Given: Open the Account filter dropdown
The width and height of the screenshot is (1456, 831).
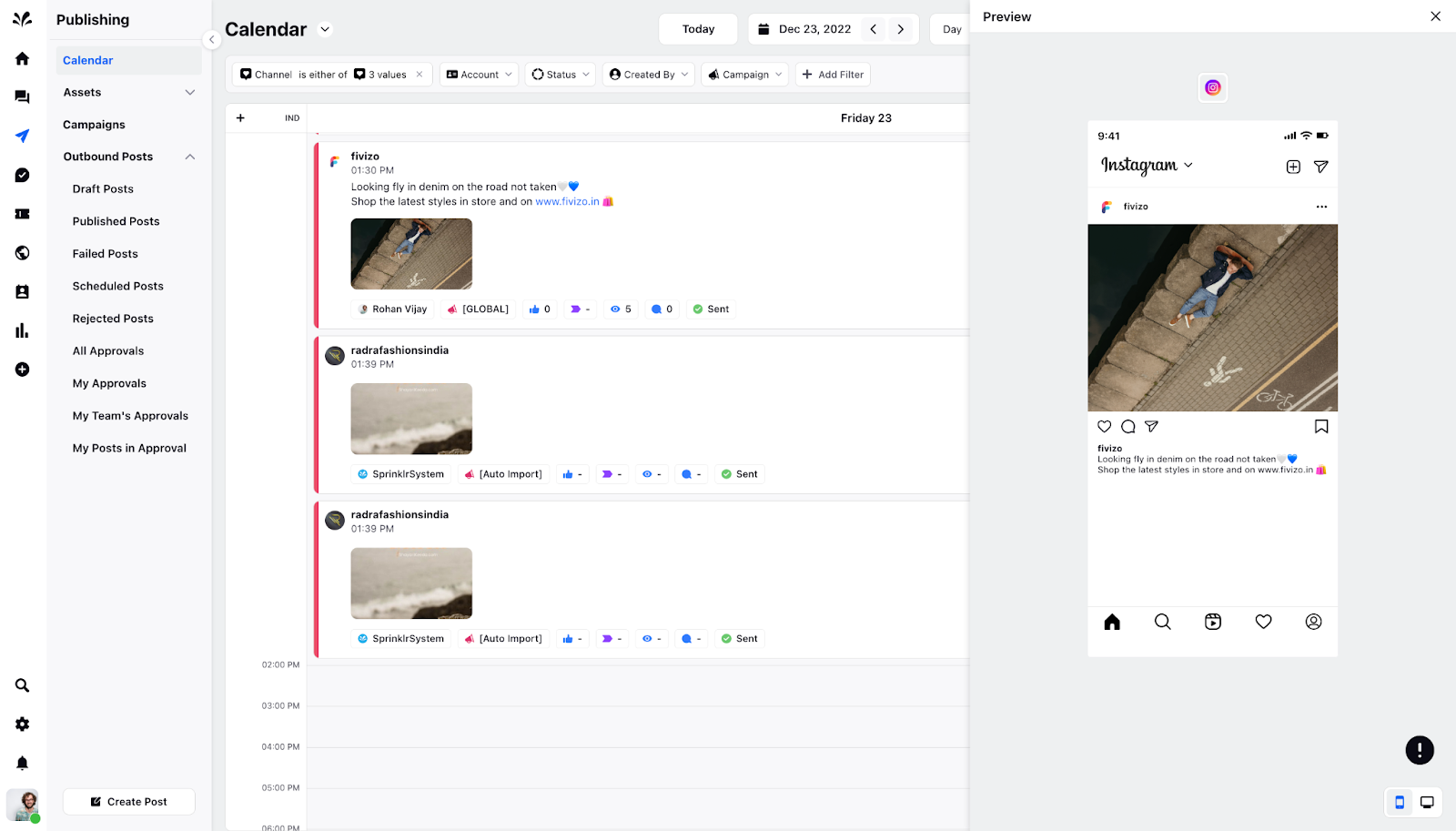Looking at the screenshot, I should point(480,75).
